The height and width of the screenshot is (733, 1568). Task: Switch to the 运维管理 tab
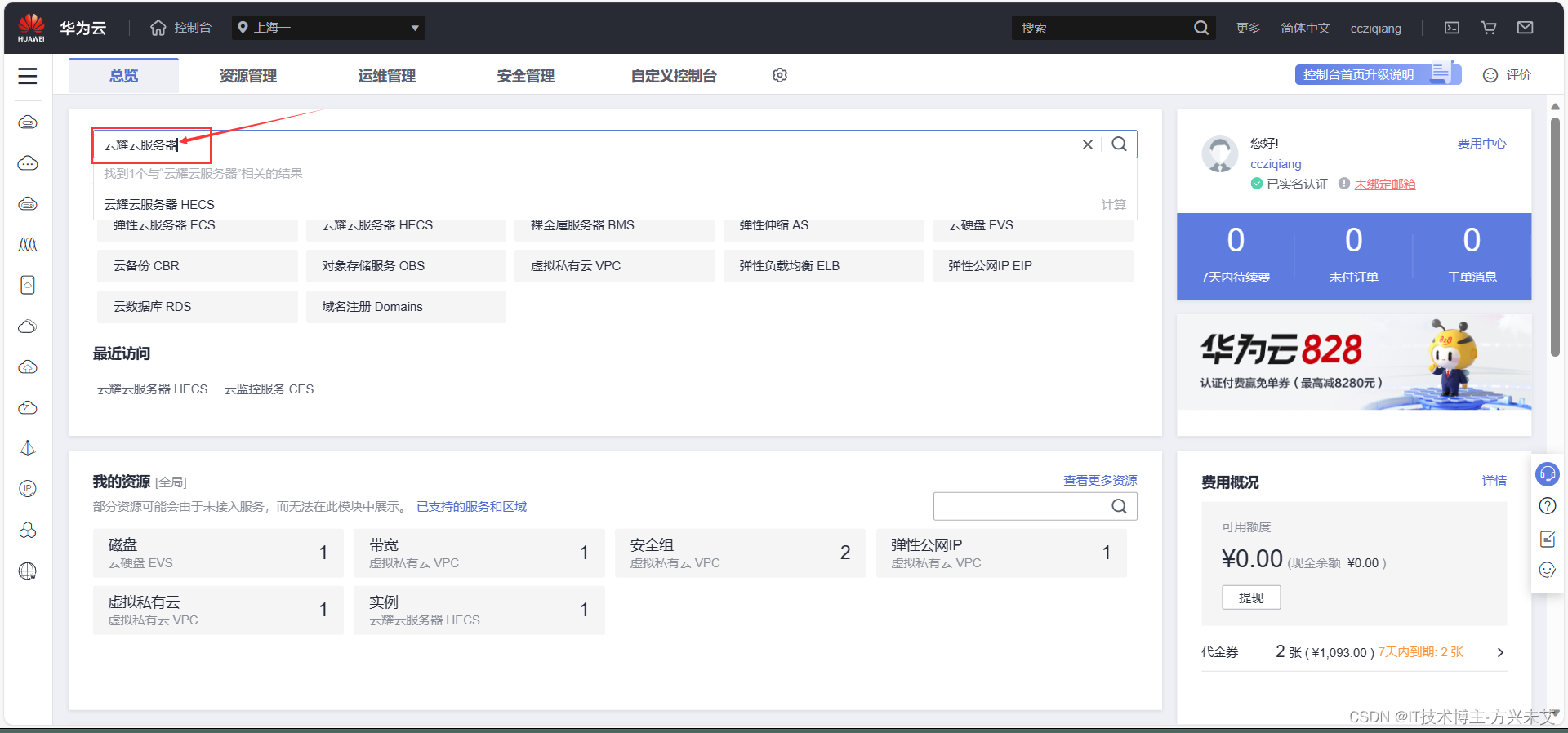[x=386, y=76]
